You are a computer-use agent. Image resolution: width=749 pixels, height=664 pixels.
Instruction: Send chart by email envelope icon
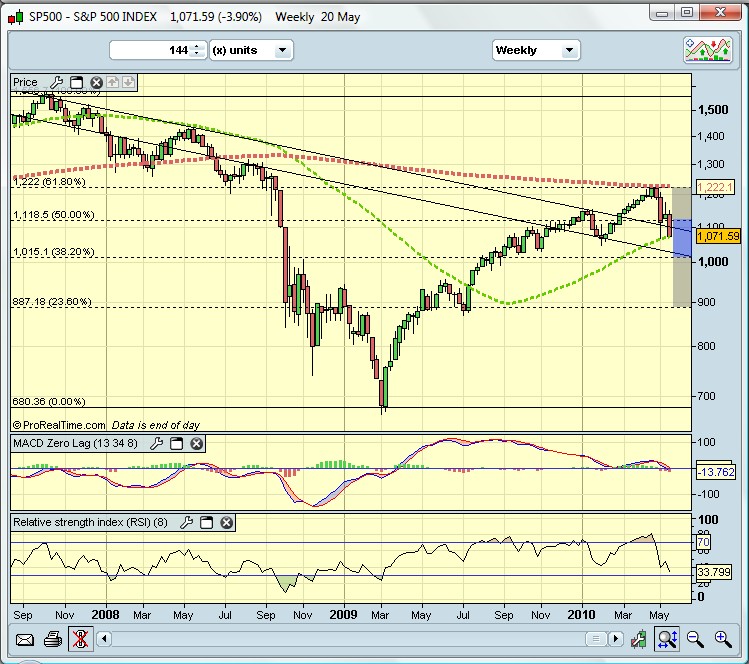pos(25,639)
